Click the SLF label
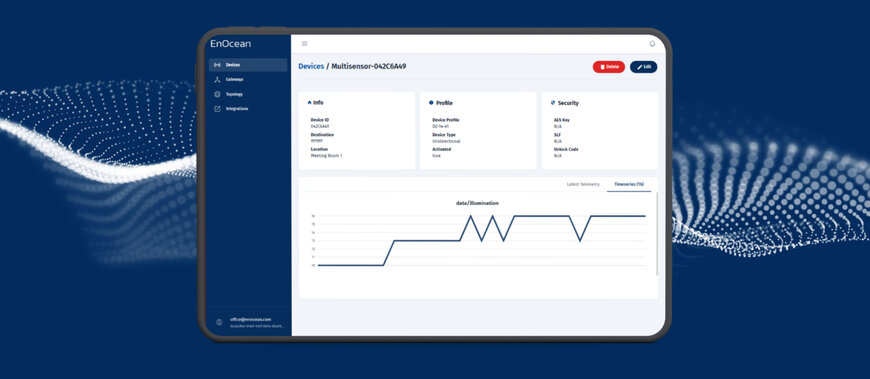This screenshot has width=870, height=379. point(557,135)
